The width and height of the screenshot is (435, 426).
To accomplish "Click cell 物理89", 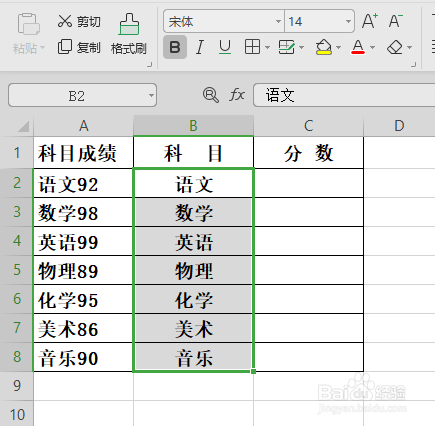I will pos(83,270).
